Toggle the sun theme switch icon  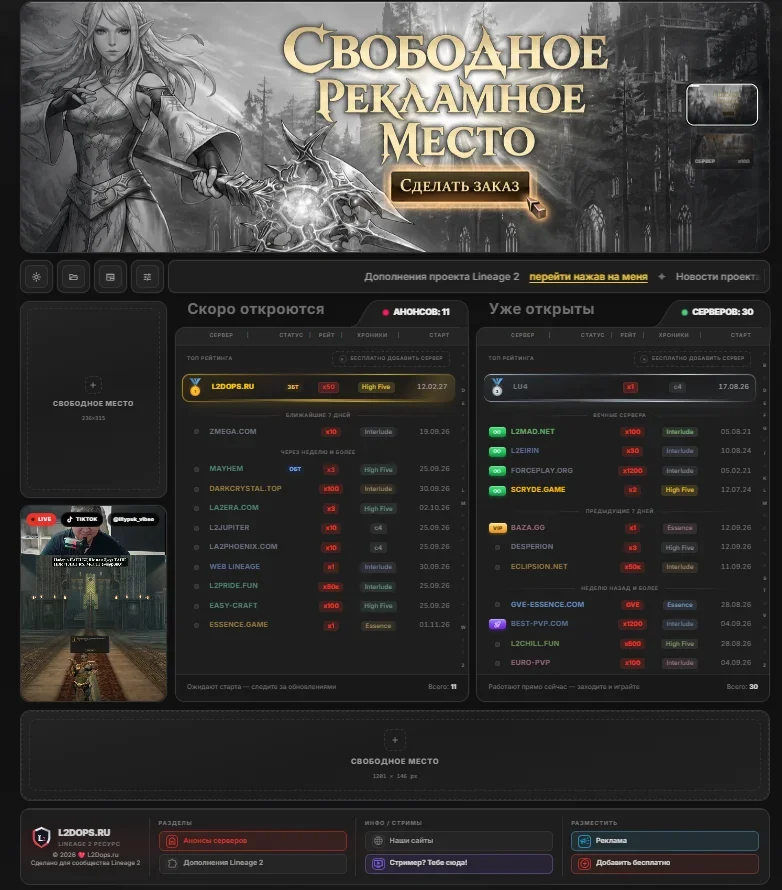point(37,277)
